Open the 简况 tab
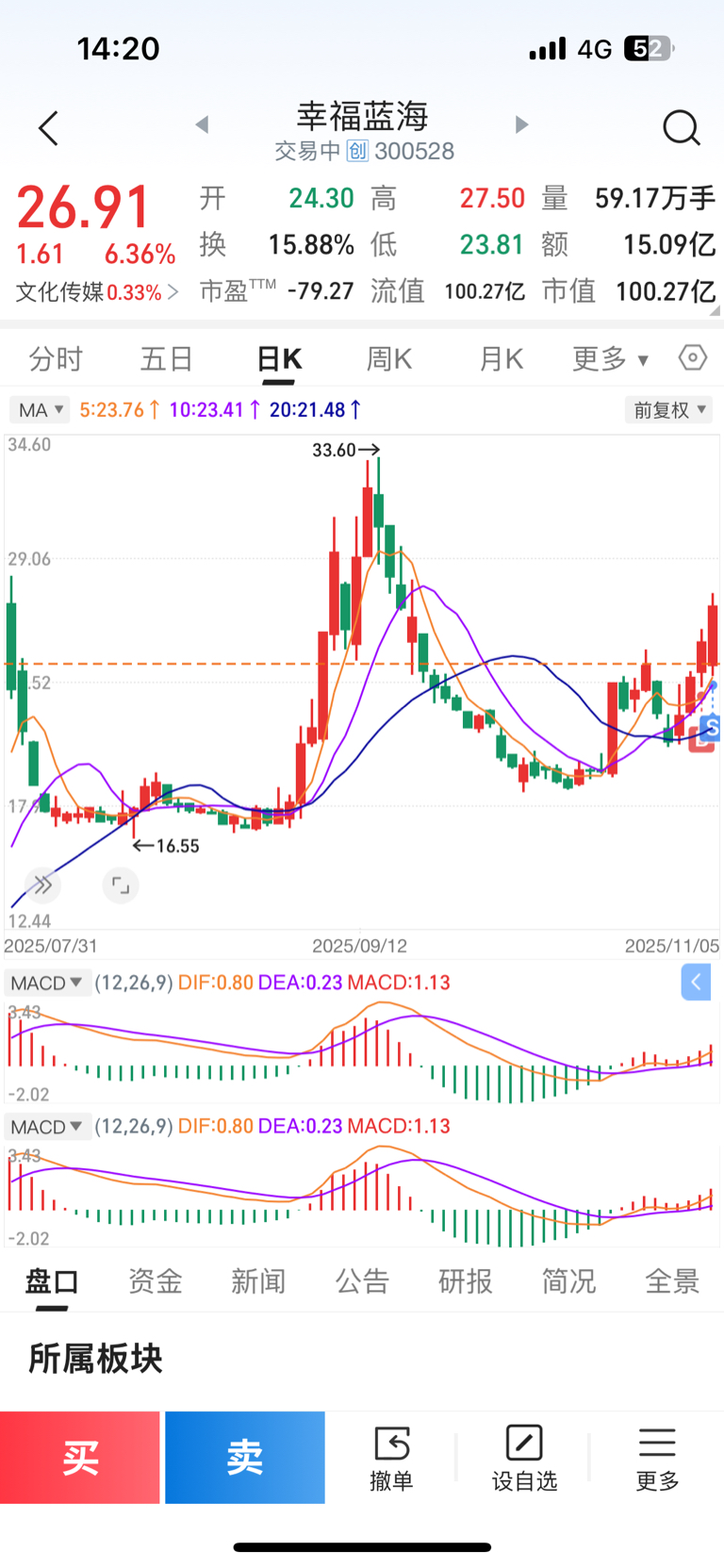 click(568, 1280)
